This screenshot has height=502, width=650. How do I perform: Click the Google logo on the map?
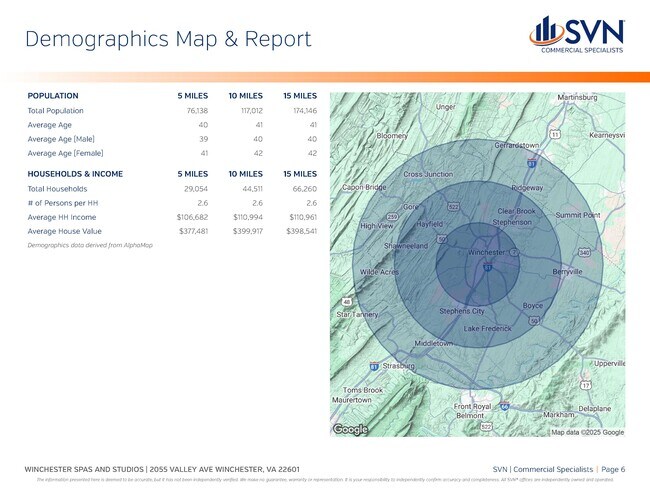(350, 429)
